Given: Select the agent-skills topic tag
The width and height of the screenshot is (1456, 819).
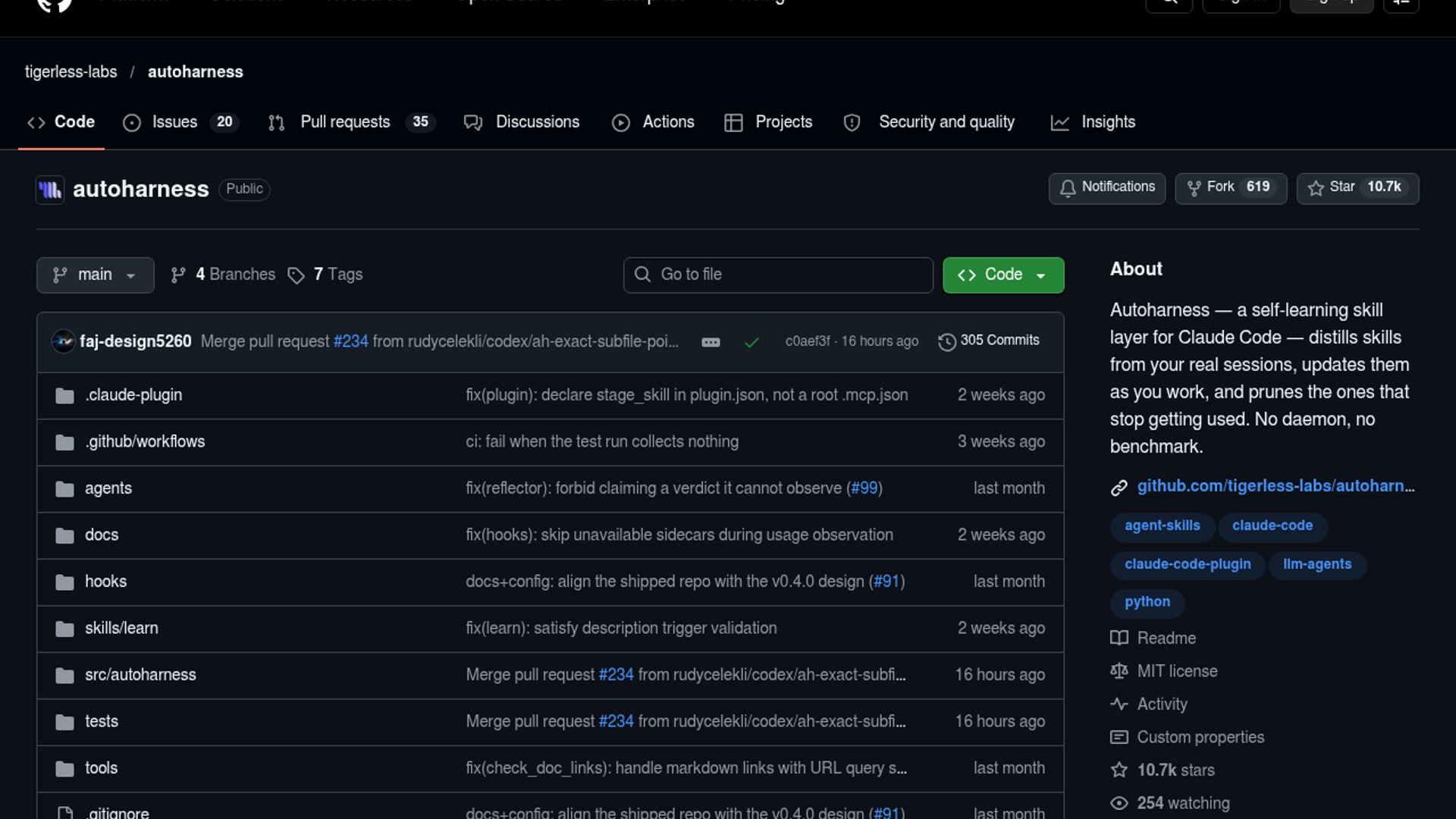Looking at the screenshot, I should (1162, 526).
